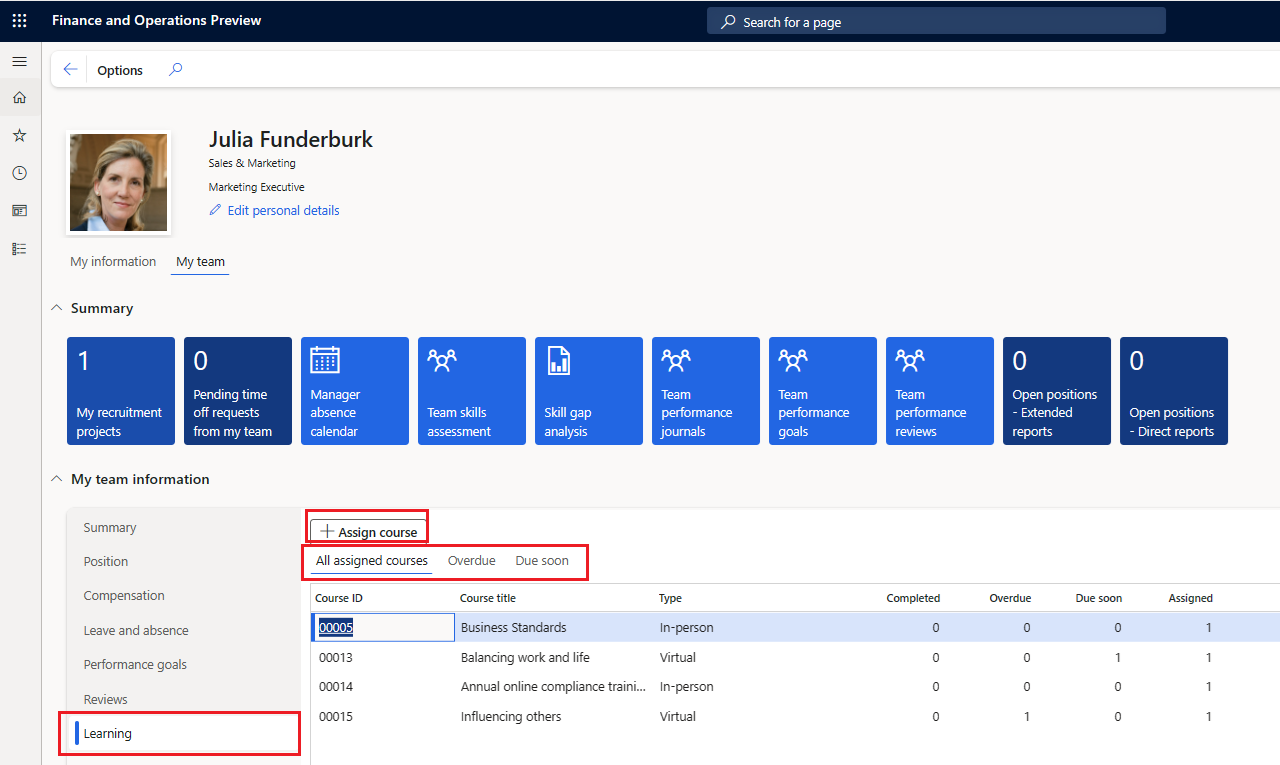Switch to Due soon courses tab
The height and width of the screenshot is (765, 1280).
point(542,561)
